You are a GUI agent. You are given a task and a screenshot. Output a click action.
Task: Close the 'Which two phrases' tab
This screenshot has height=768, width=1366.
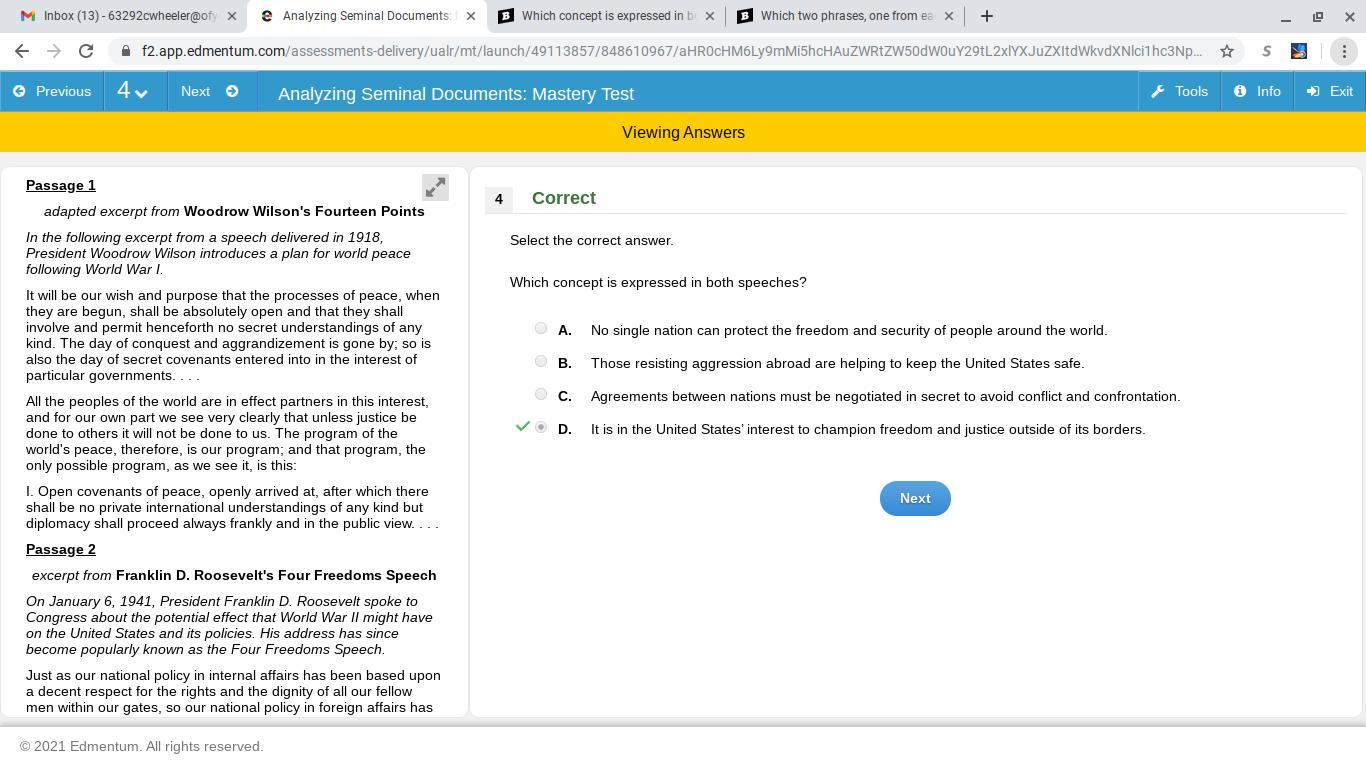tap(949, 16)
